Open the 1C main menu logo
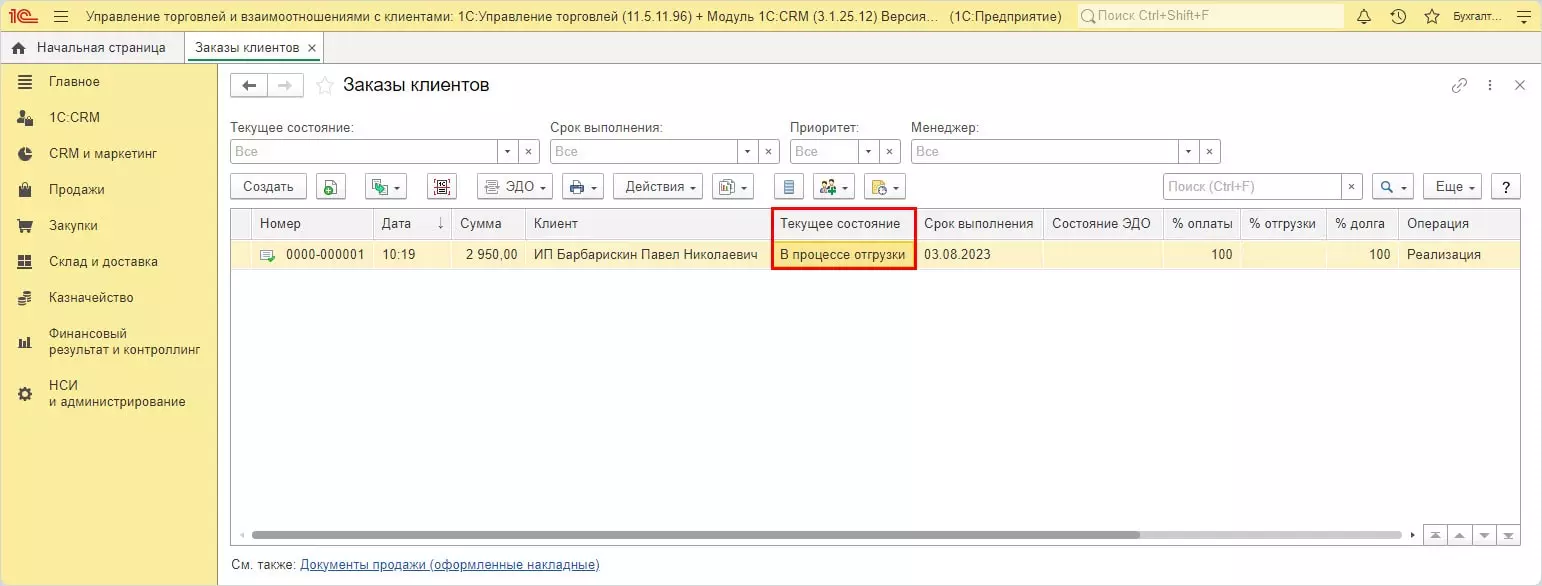Viewport: 1542px width, 586px height. 24,16
